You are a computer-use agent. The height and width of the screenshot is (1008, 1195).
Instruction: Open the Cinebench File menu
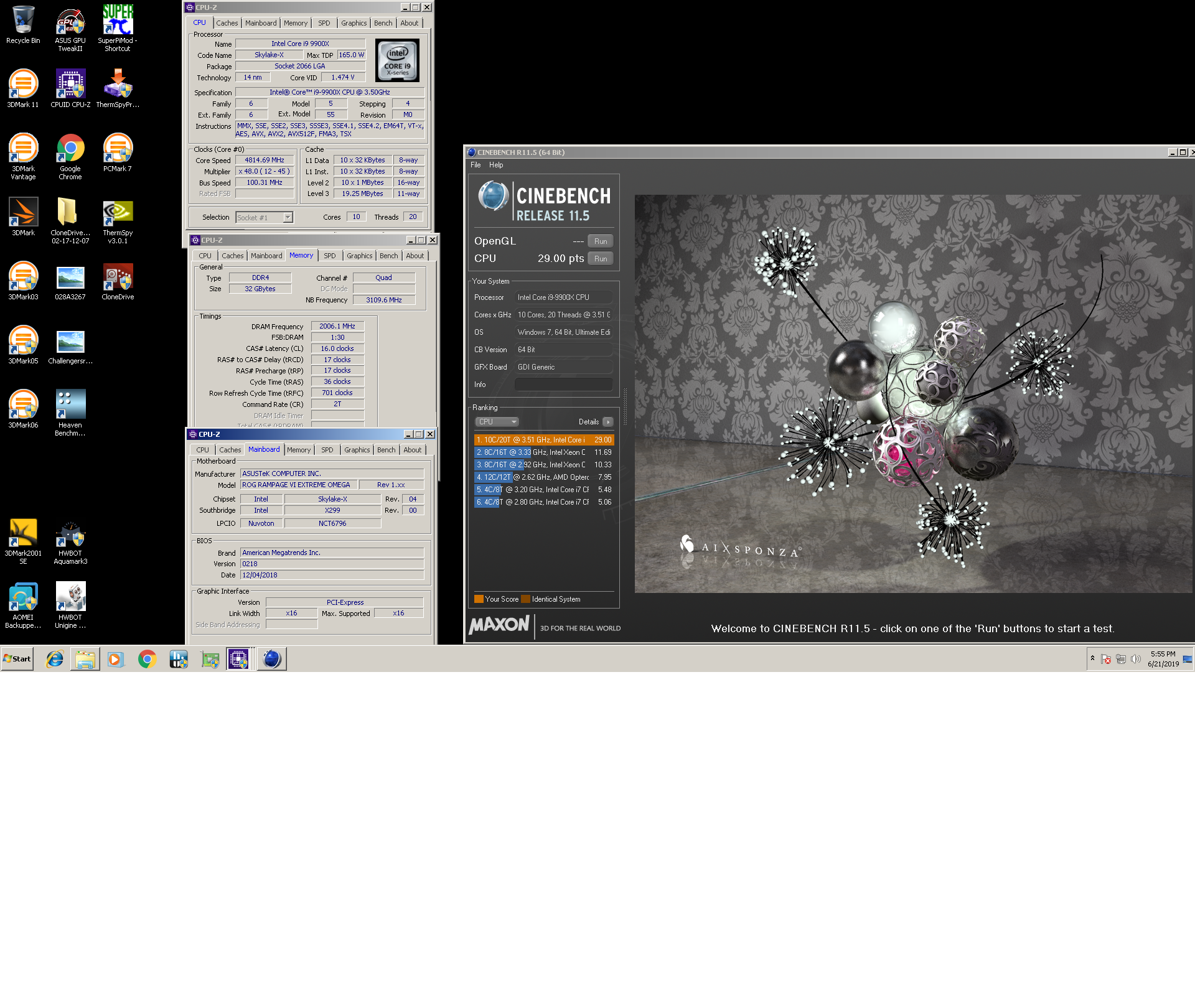pos(476,165)
